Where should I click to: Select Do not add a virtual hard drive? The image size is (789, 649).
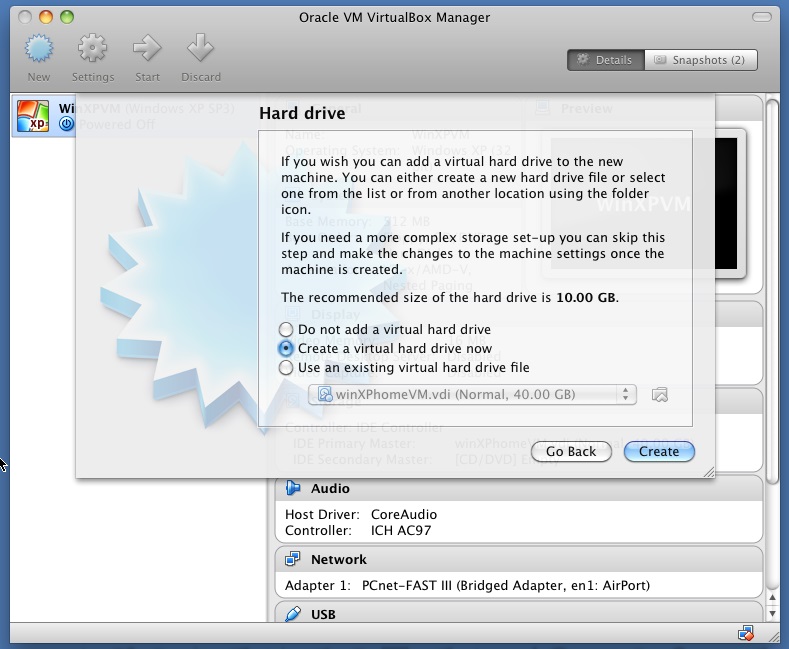[x=286, y=330]
